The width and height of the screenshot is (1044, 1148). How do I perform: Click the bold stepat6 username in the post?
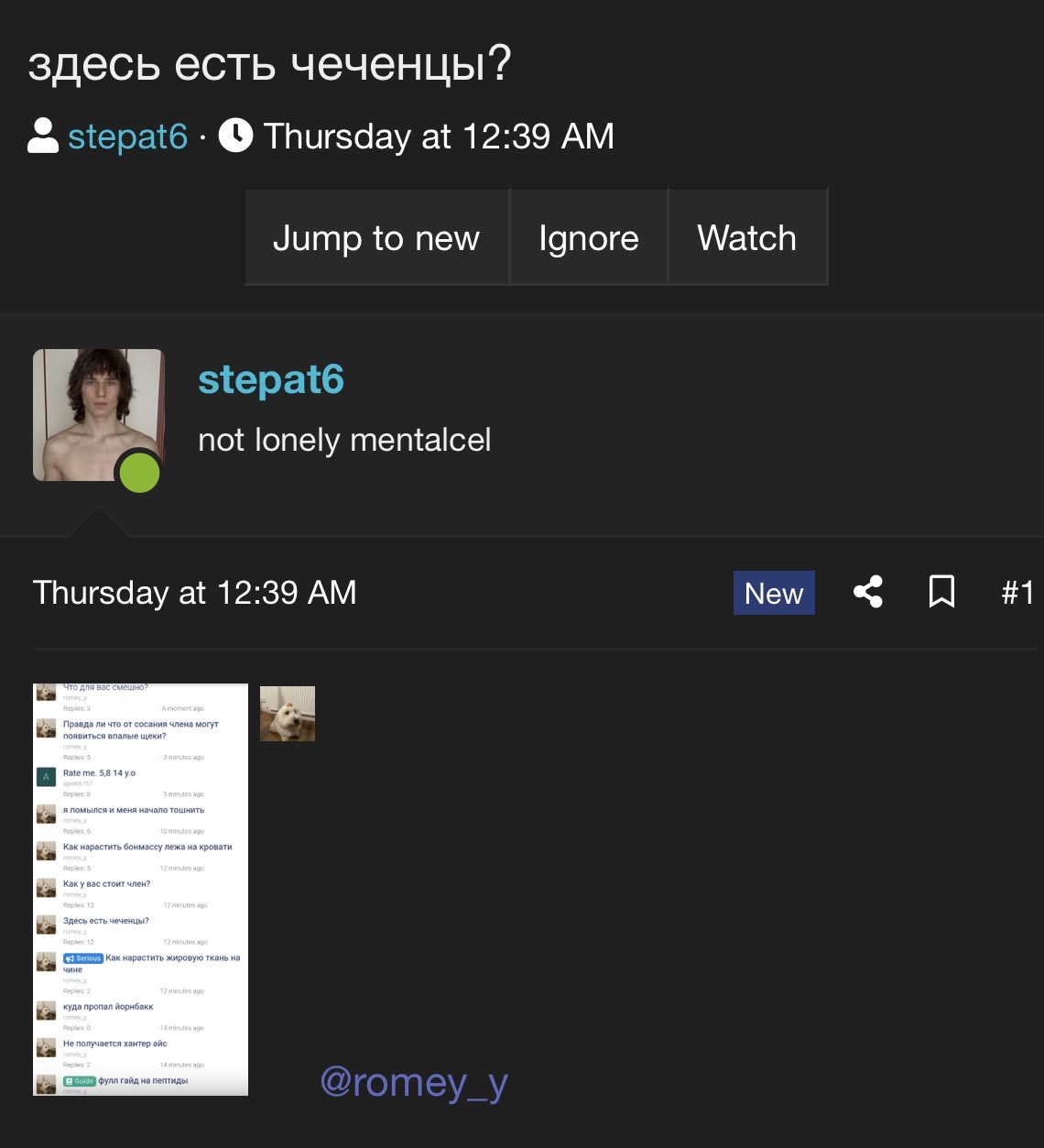point(271,380)
